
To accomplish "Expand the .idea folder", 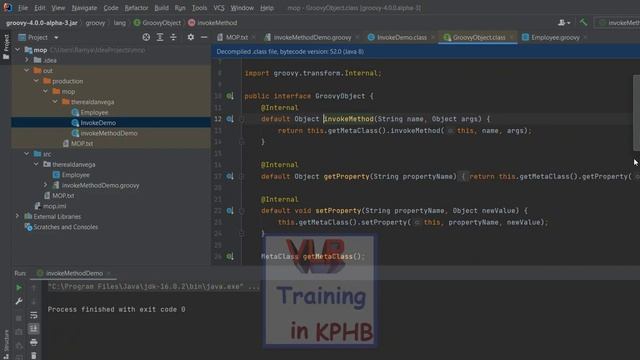I will point(27,60).
